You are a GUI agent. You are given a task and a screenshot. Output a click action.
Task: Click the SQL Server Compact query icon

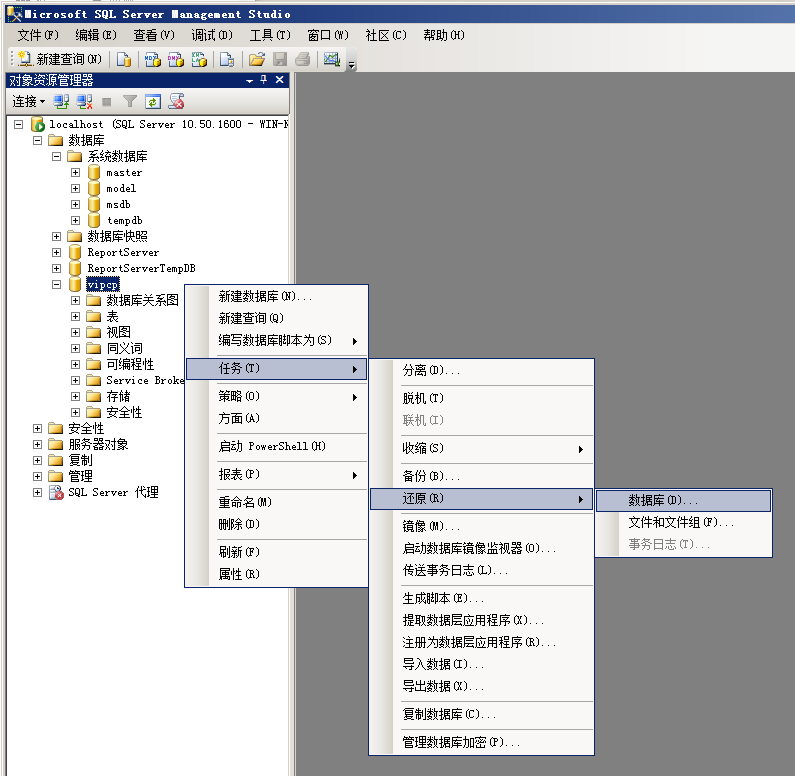pos(227,59)
